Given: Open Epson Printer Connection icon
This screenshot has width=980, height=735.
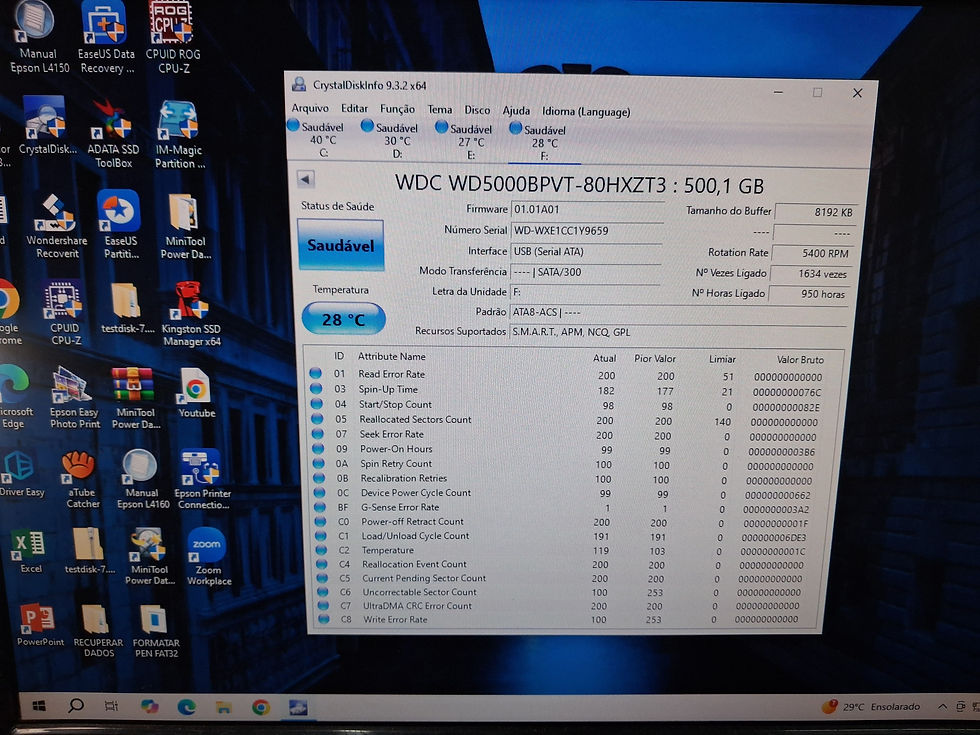Looking at the screenshot, I should 203,479.
